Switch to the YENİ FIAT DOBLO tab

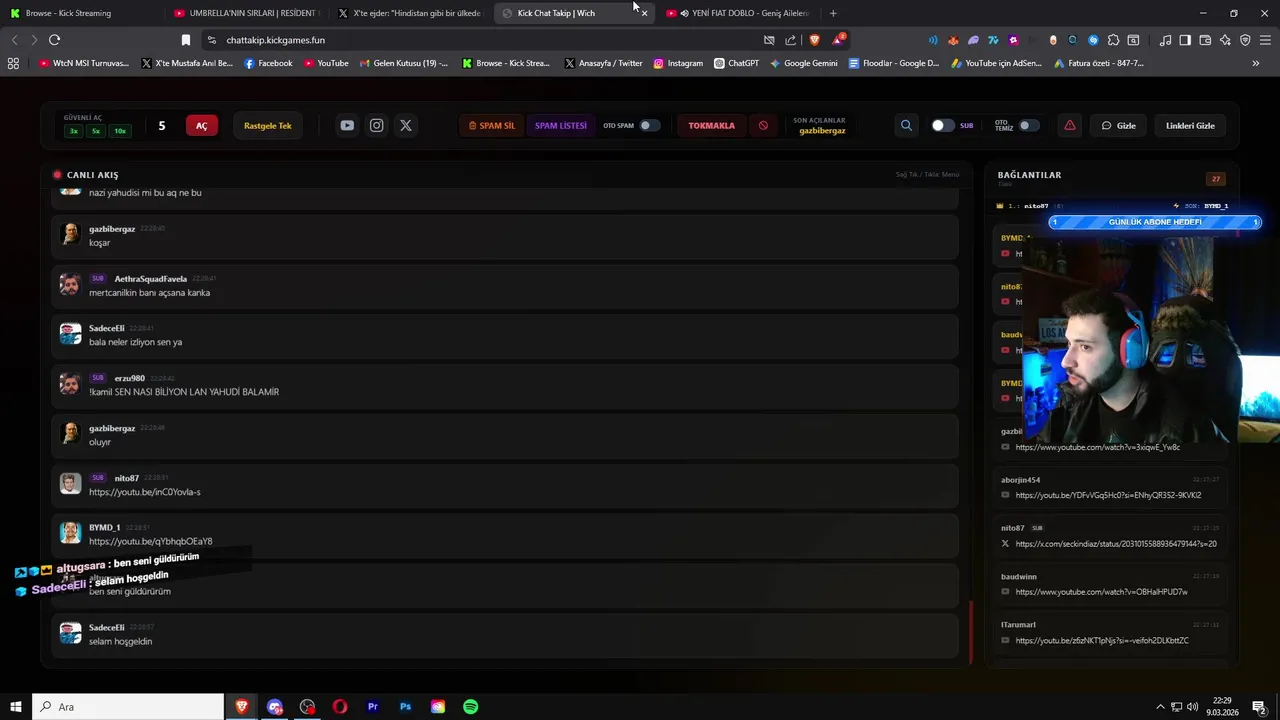click(x=738, y=13)
